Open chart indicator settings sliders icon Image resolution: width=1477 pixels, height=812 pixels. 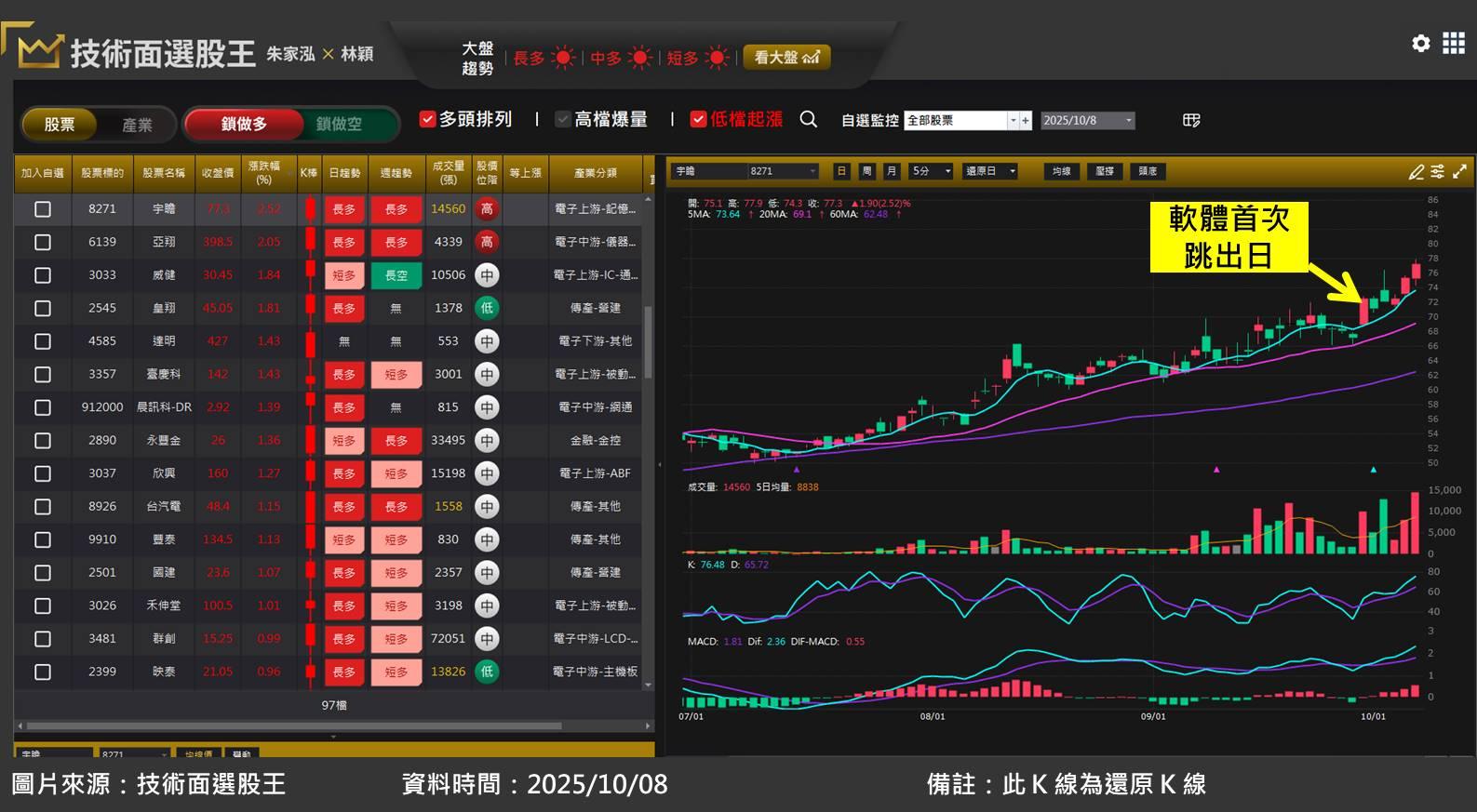coord(1438,172)
